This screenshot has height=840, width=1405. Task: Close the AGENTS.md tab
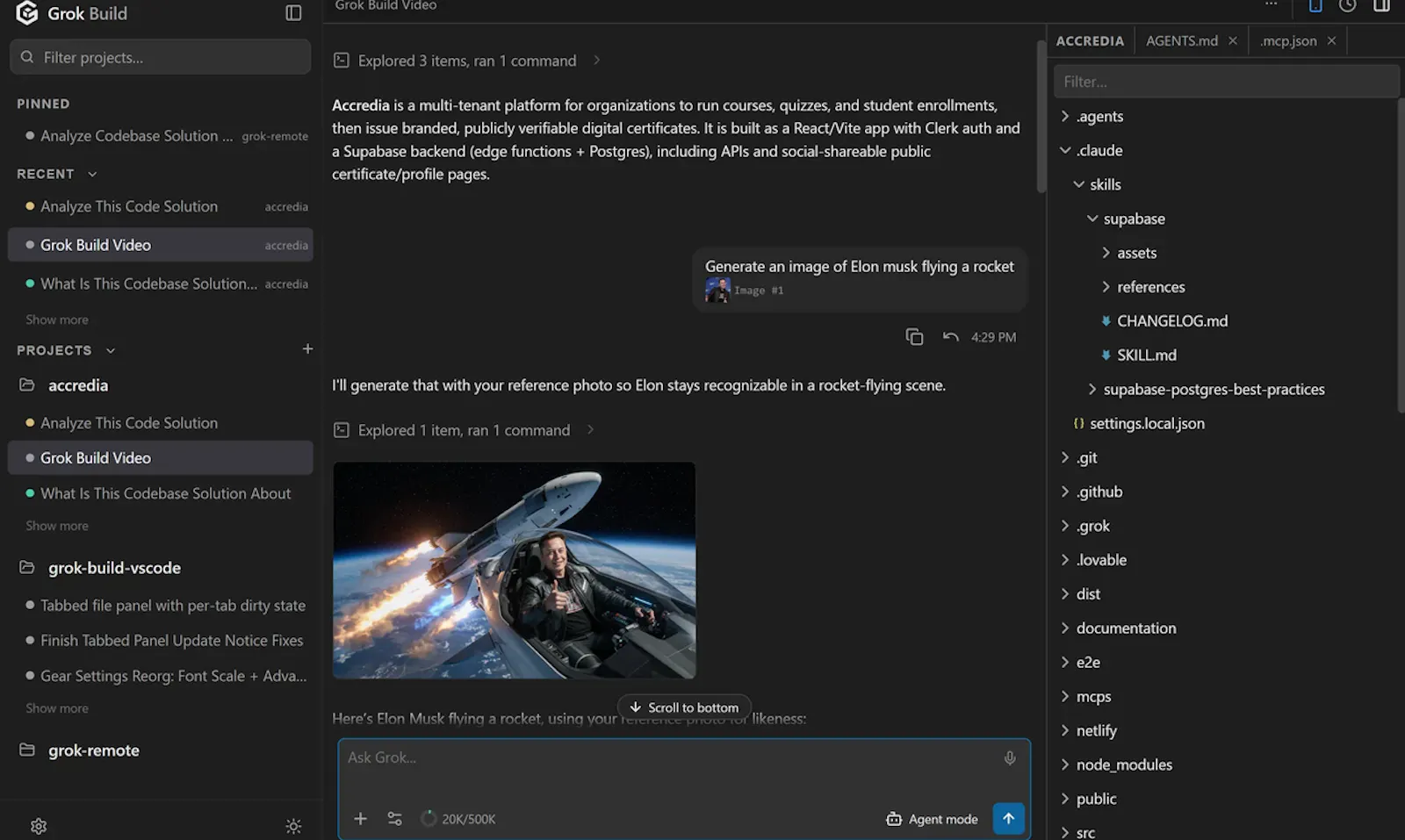1233,41
